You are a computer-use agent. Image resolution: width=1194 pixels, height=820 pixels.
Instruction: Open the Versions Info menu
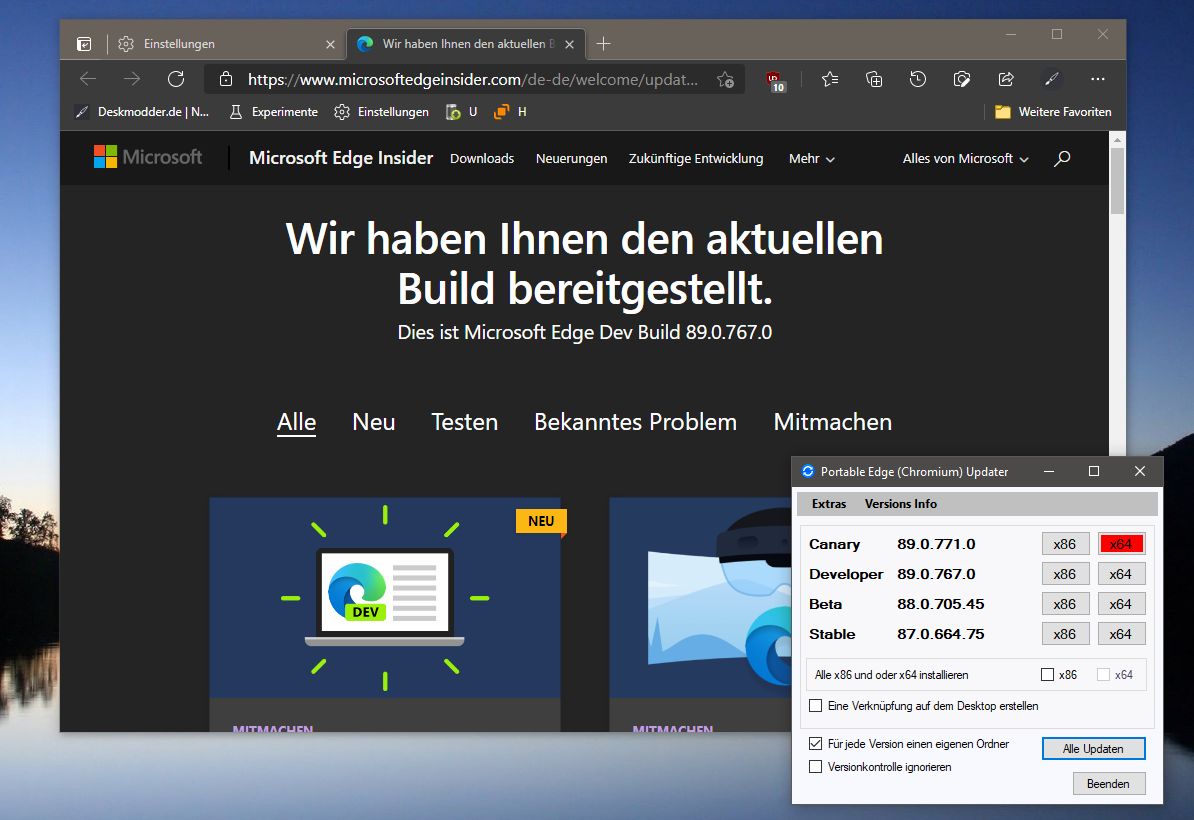point(901,503)
